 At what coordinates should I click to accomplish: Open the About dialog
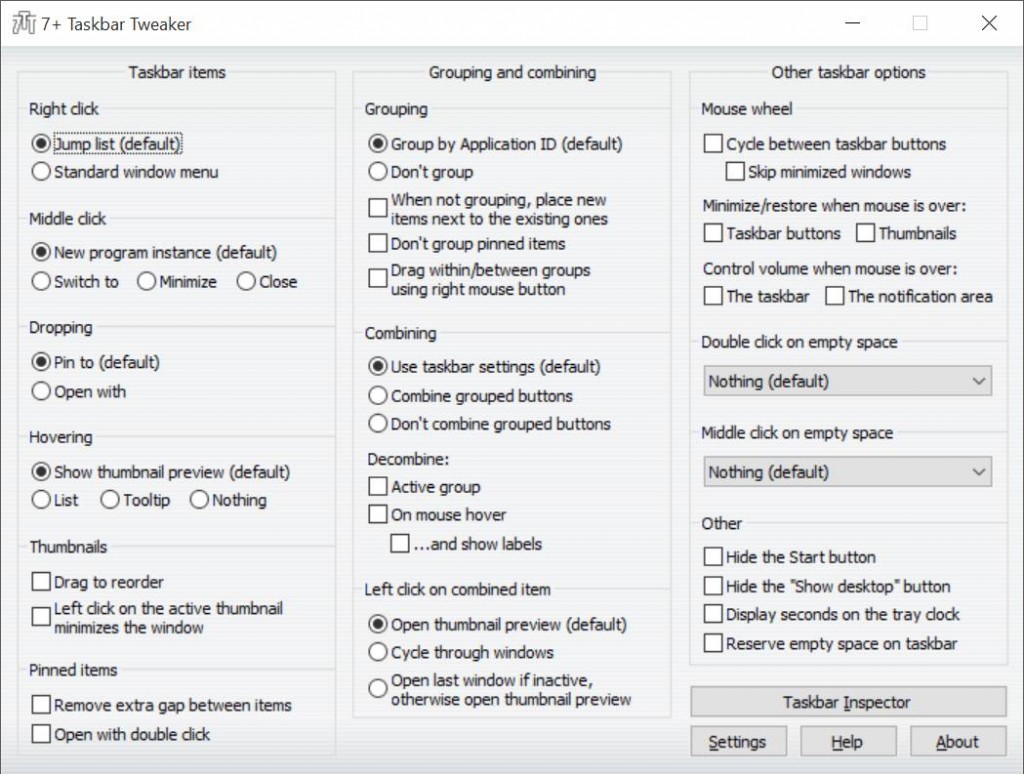point(957,741)
